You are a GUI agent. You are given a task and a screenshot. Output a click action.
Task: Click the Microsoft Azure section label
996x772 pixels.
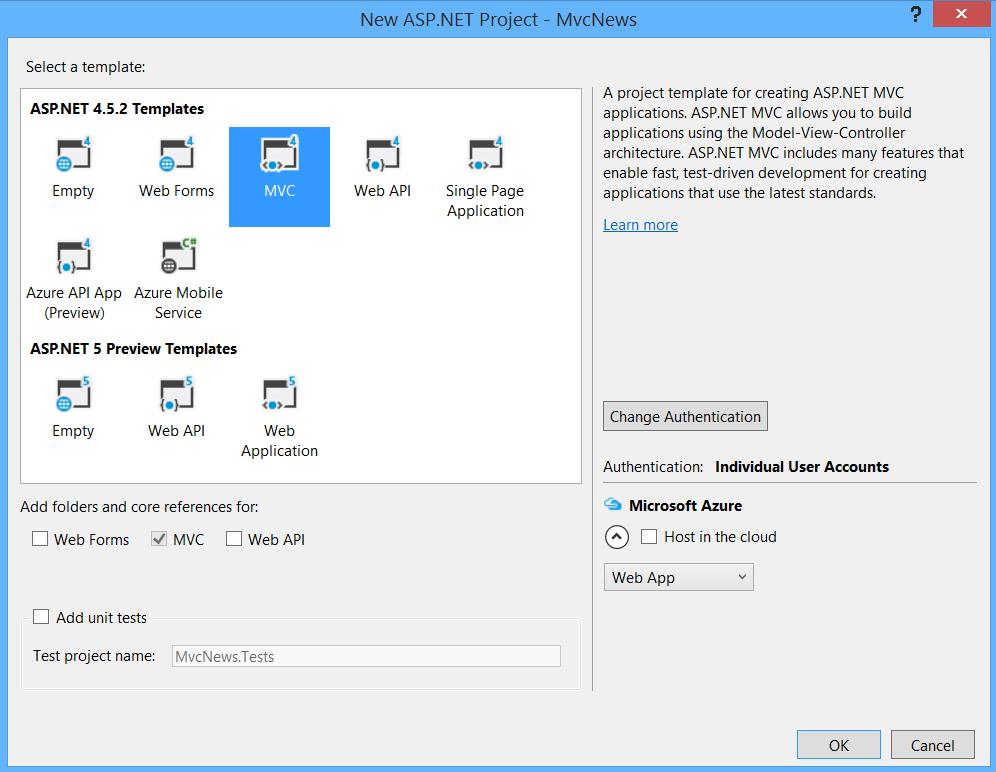[685, 506]
